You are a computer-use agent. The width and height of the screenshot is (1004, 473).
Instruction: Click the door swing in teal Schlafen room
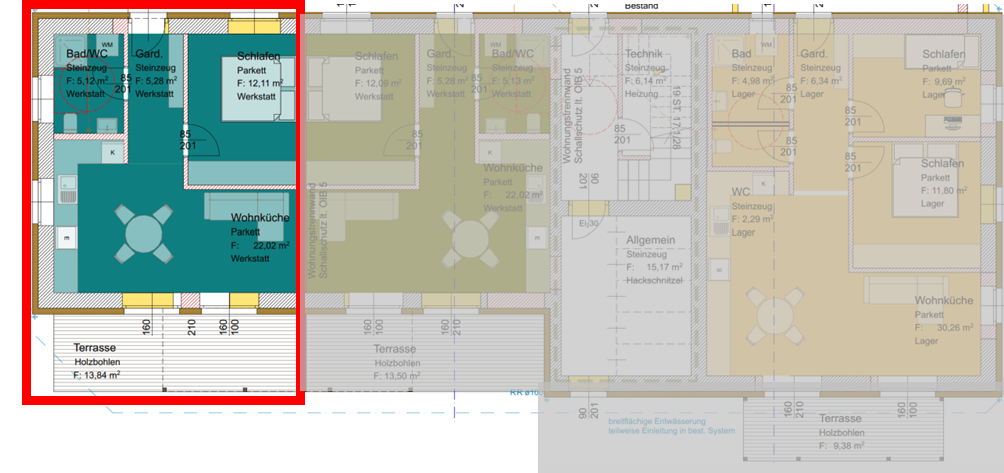click(203, 141)
